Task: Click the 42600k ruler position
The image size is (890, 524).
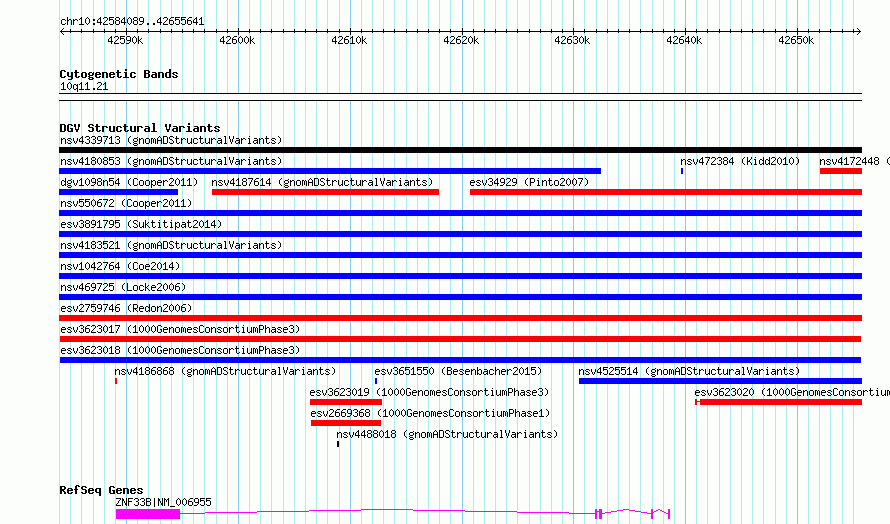Action: pos(237,40)
